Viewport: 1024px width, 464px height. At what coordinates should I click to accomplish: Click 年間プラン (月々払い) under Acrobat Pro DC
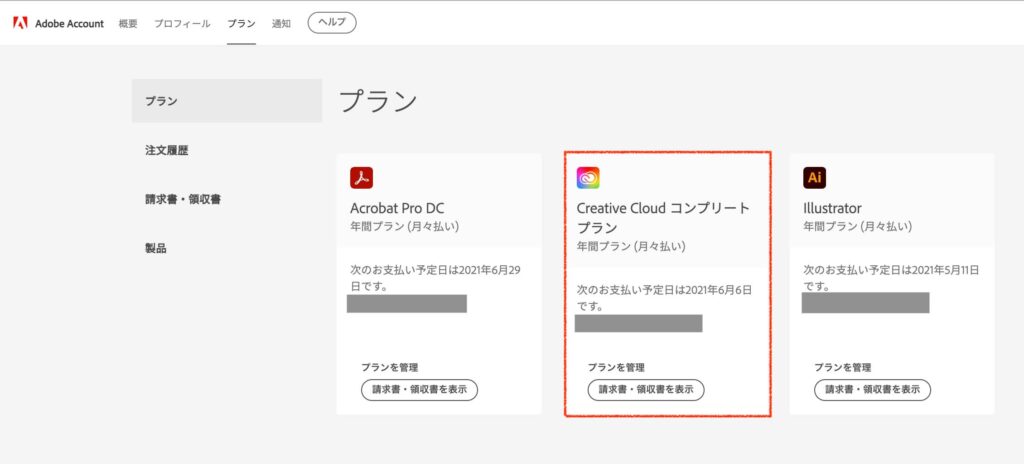405,227
